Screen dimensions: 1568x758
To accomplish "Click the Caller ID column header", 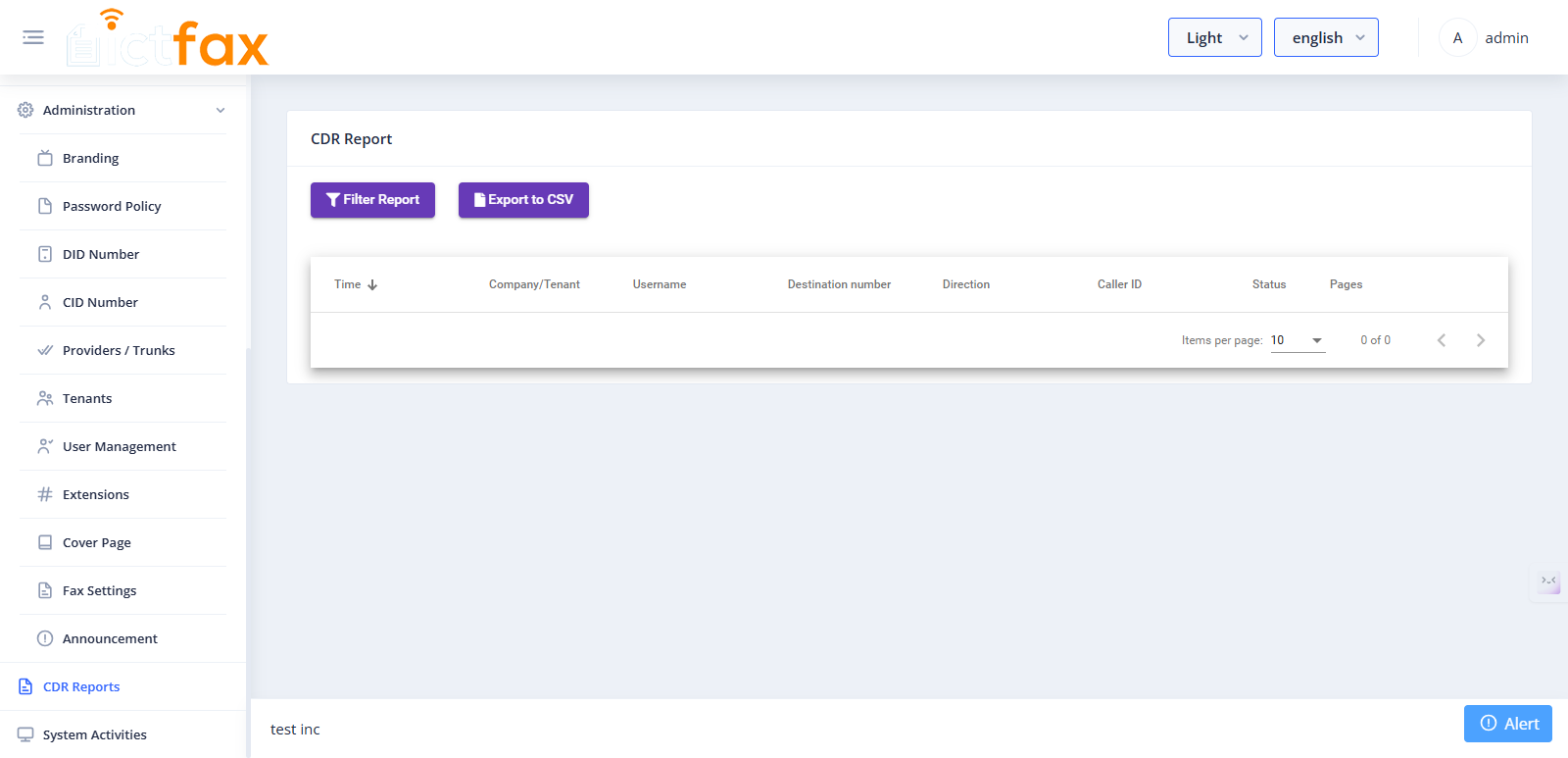I will [1119, 284].
